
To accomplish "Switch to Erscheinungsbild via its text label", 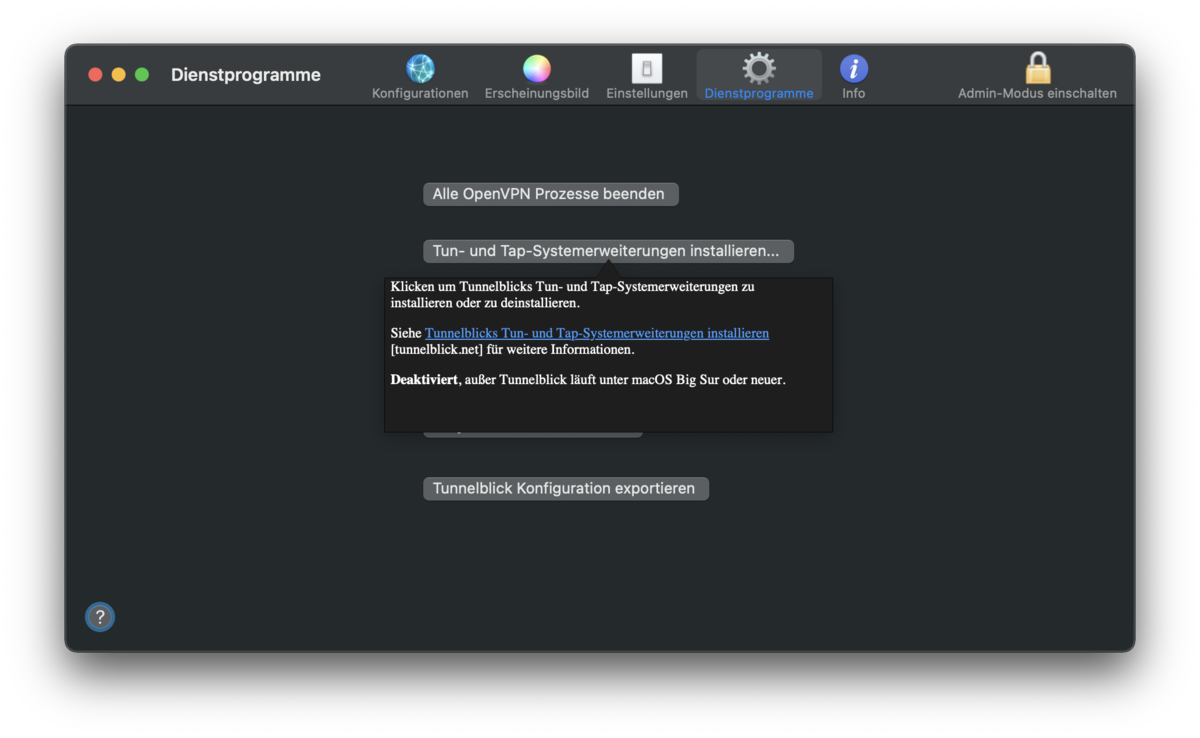I will pos(537,94).
